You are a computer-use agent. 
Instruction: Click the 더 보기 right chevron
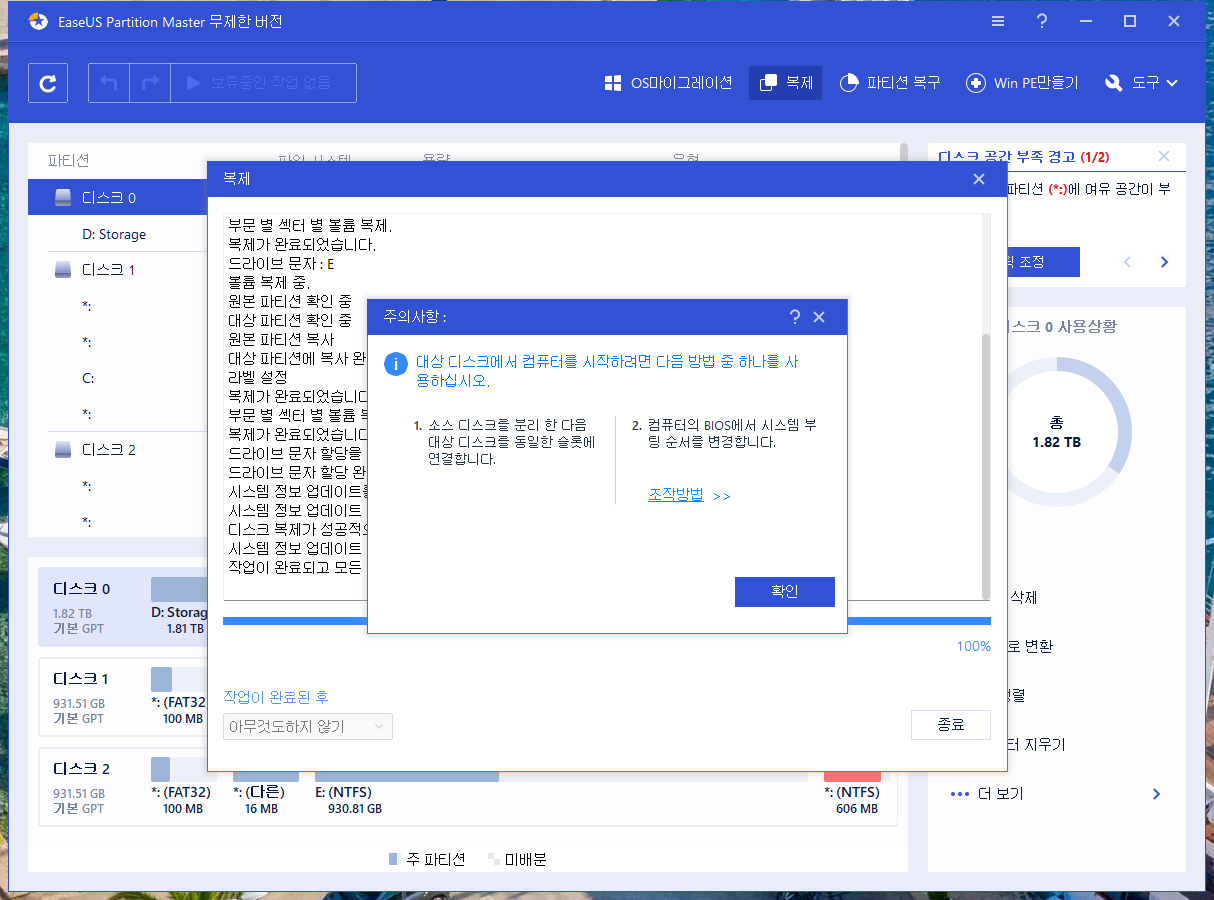tap(1157, 794)
